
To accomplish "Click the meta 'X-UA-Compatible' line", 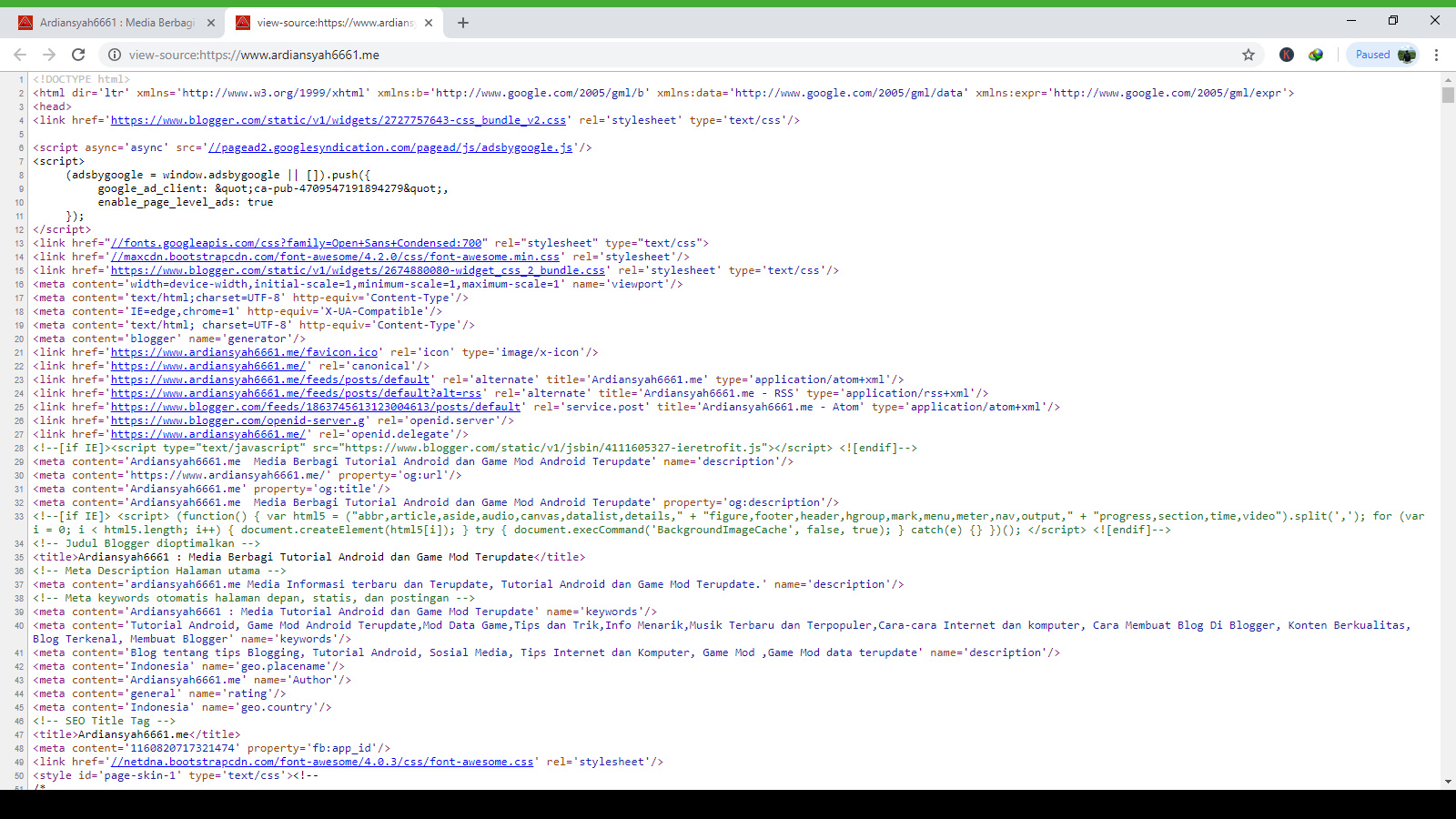I will (x=238, y=311).
